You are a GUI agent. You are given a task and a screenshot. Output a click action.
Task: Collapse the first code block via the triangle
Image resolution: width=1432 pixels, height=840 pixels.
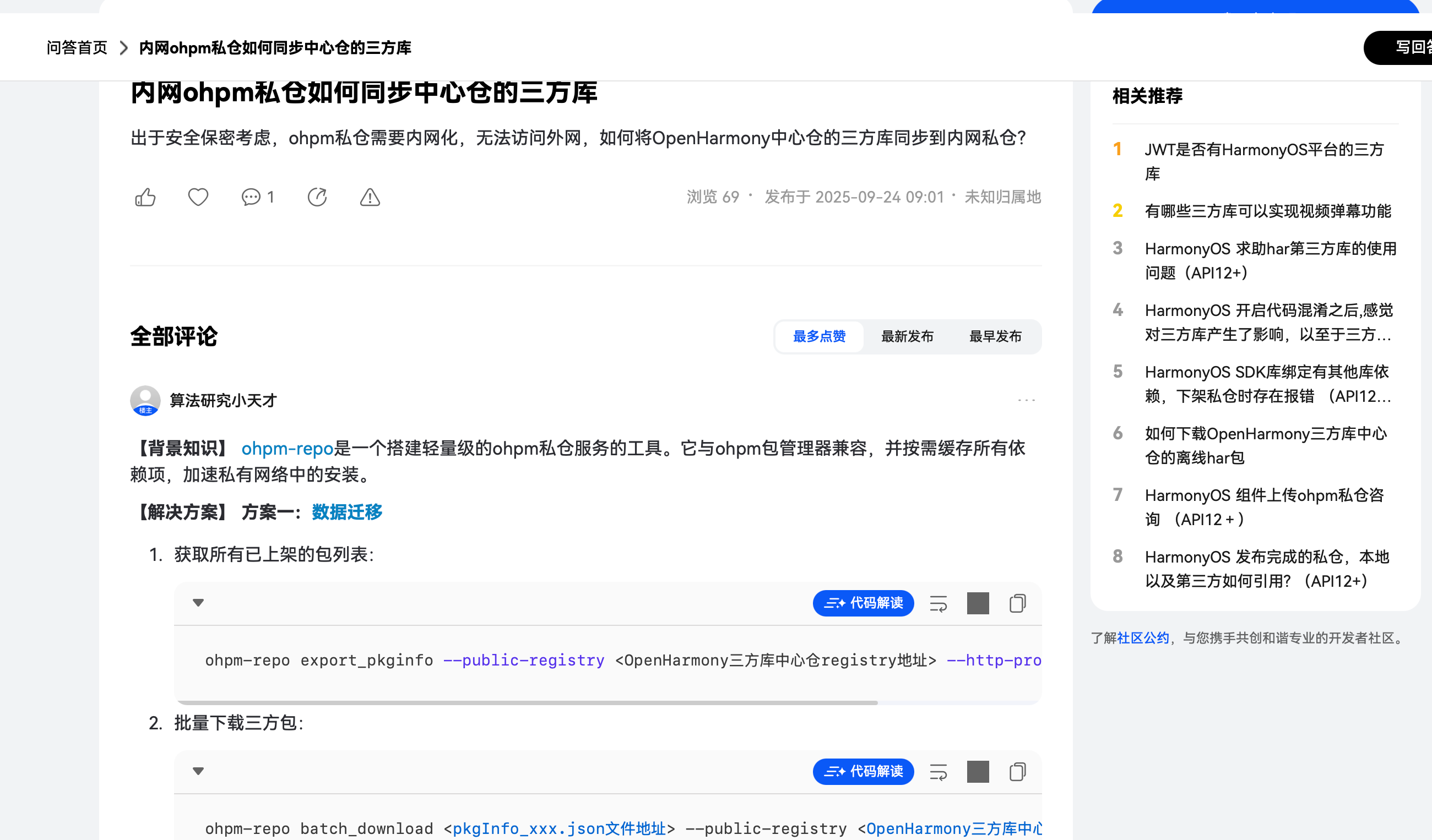(x=198, y=603)
